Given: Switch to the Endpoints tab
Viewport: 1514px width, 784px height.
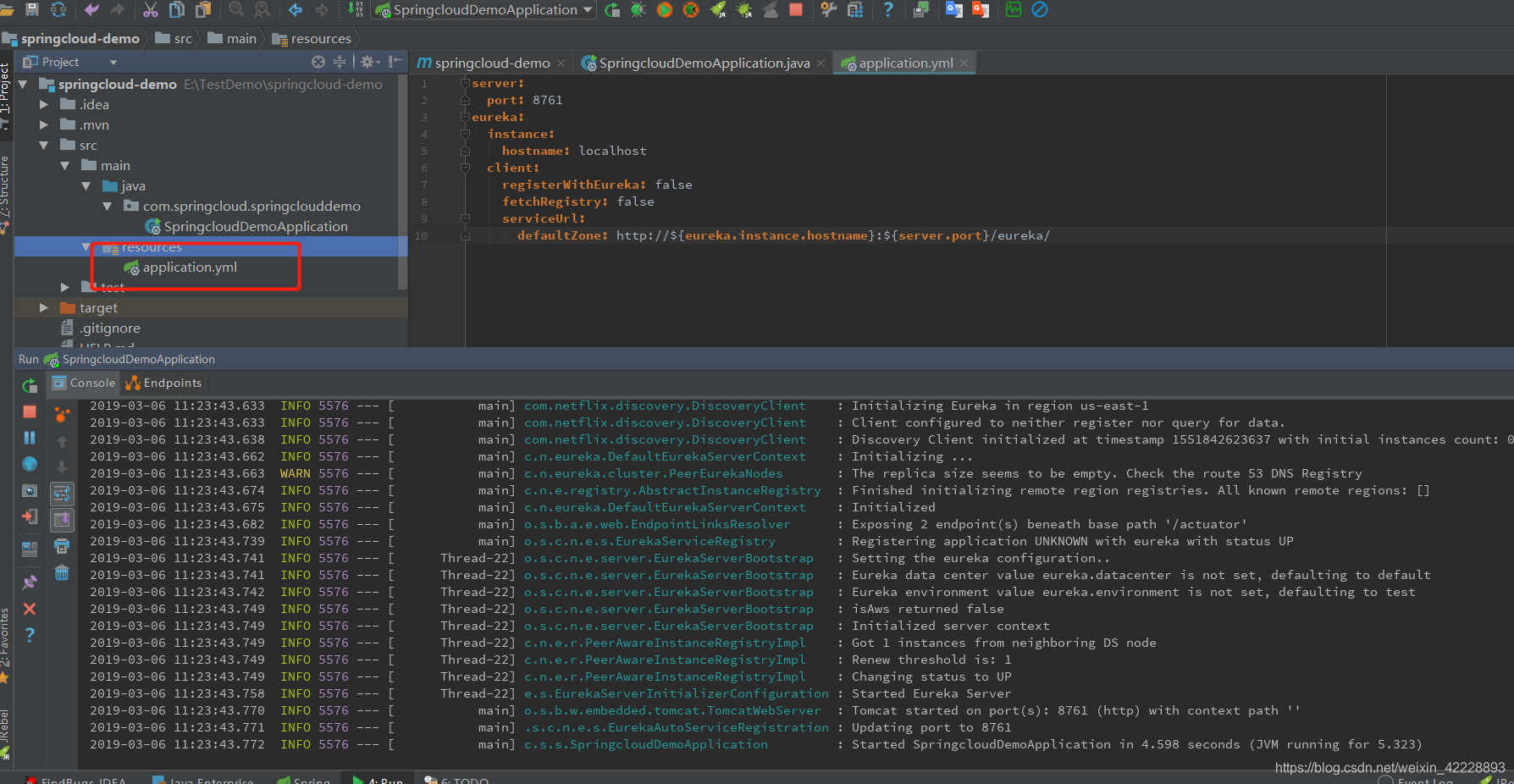Looking at the screenshot, I should (163, 383).
